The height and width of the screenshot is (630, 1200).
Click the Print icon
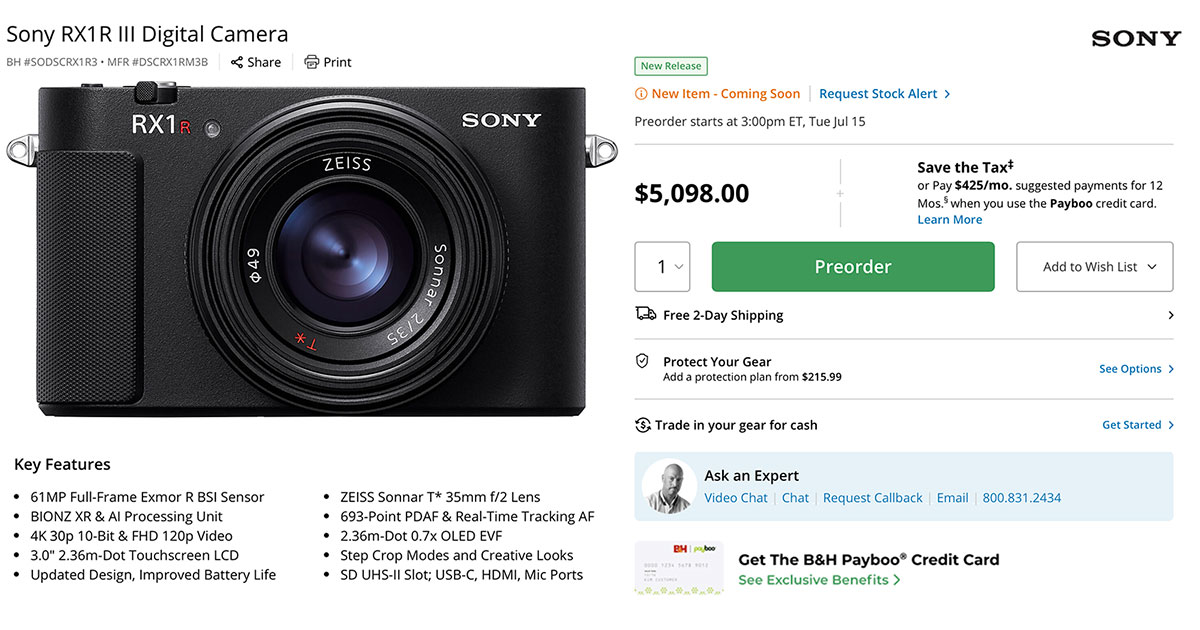tap(309, 62)
